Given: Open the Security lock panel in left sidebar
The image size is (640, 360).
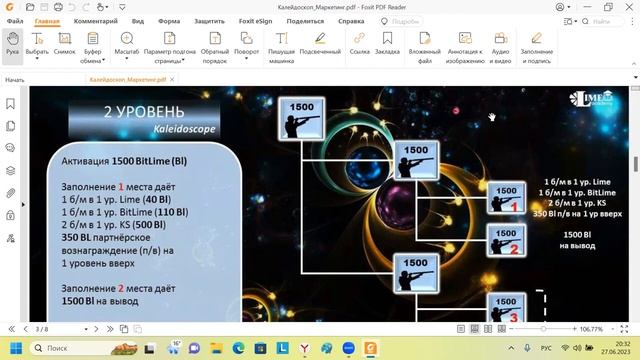Looking at the screenshot, I should tap(11, 216).
